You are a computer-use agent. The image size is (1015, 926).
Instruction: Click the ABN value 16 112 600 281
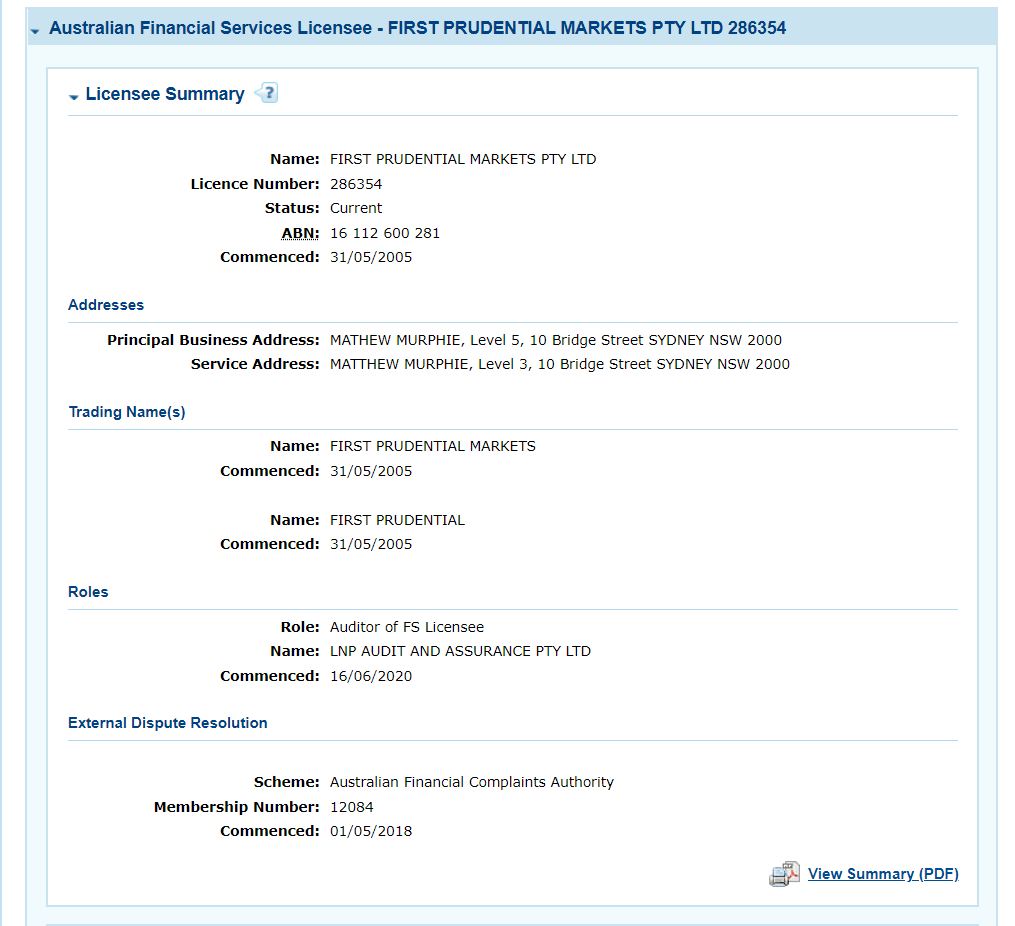click(x=385, y=233)
